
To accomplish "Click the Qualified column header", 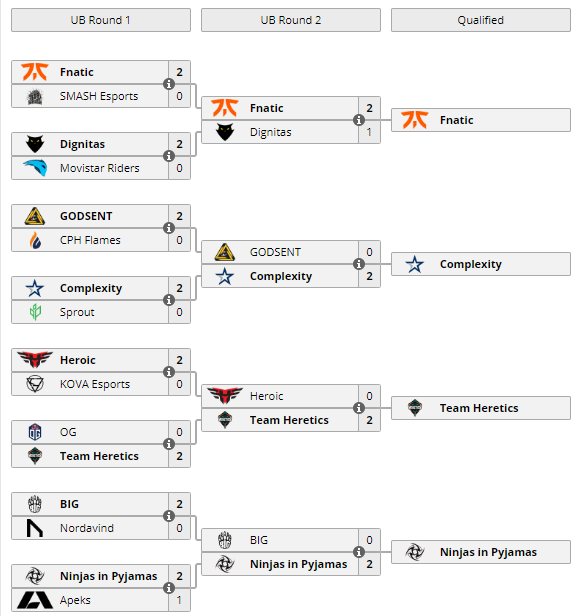I will point(481,20).
